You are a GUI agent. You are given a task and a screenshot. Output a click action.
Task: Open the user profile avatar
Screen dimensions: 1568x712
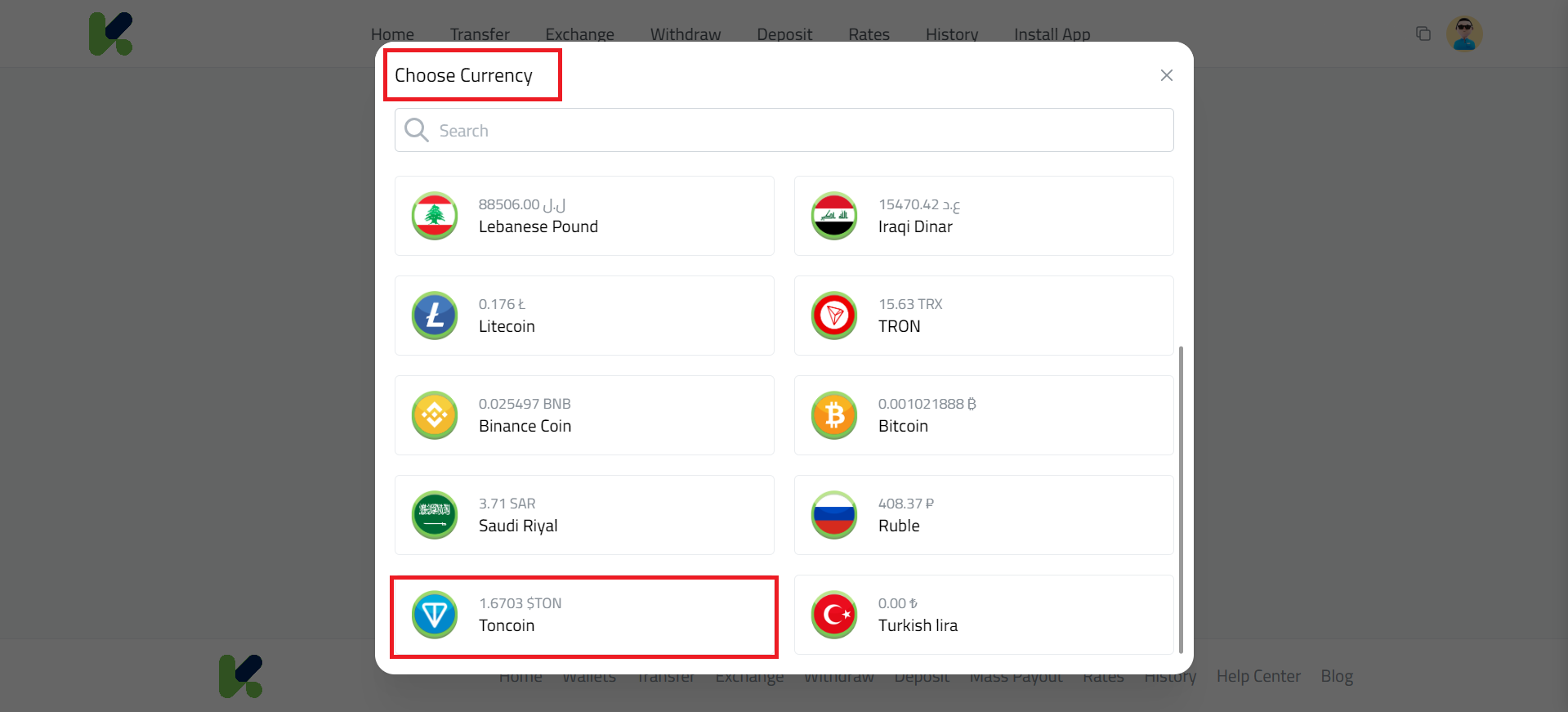click(1464, 34)
